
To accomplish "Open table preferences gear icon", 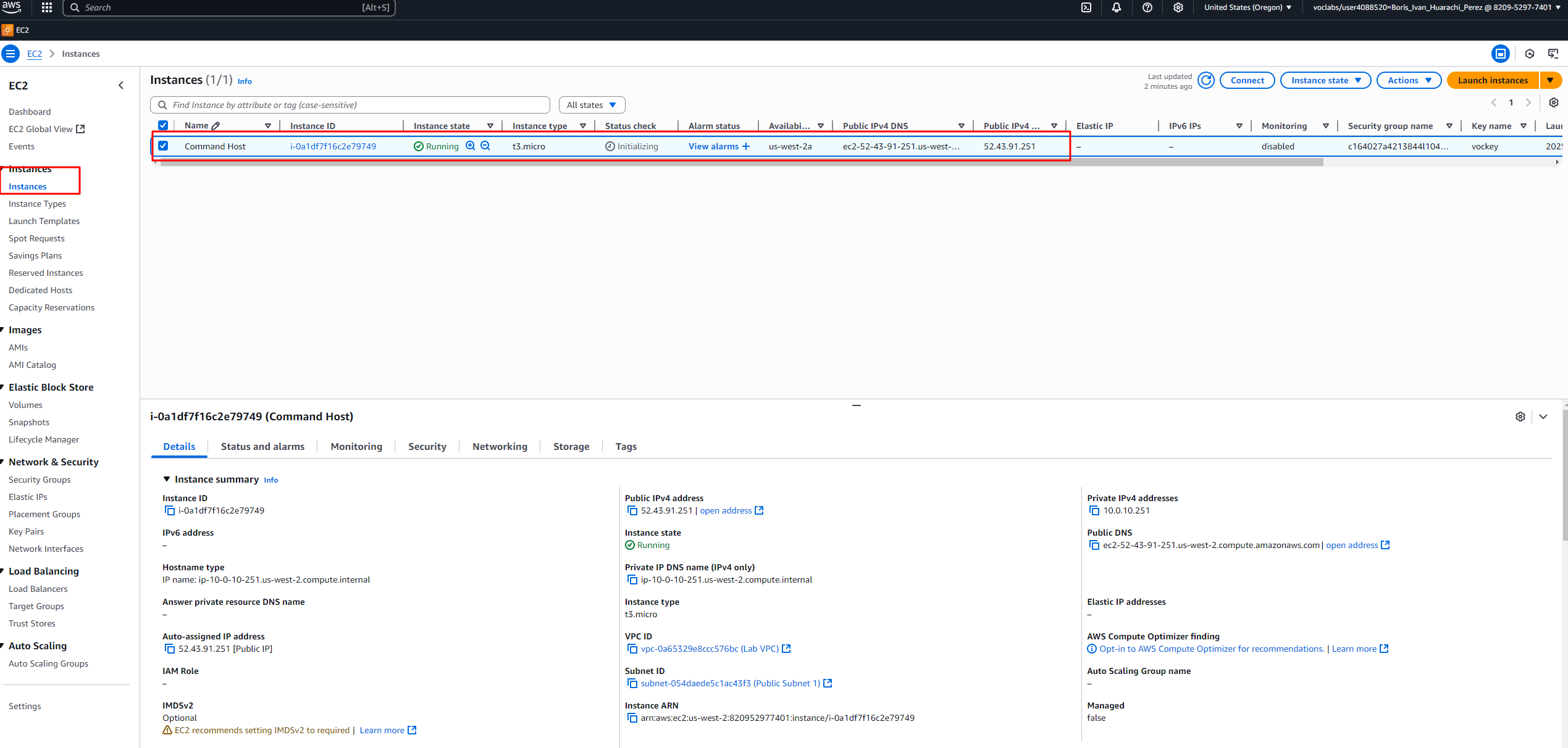I will click(1554, 102).
